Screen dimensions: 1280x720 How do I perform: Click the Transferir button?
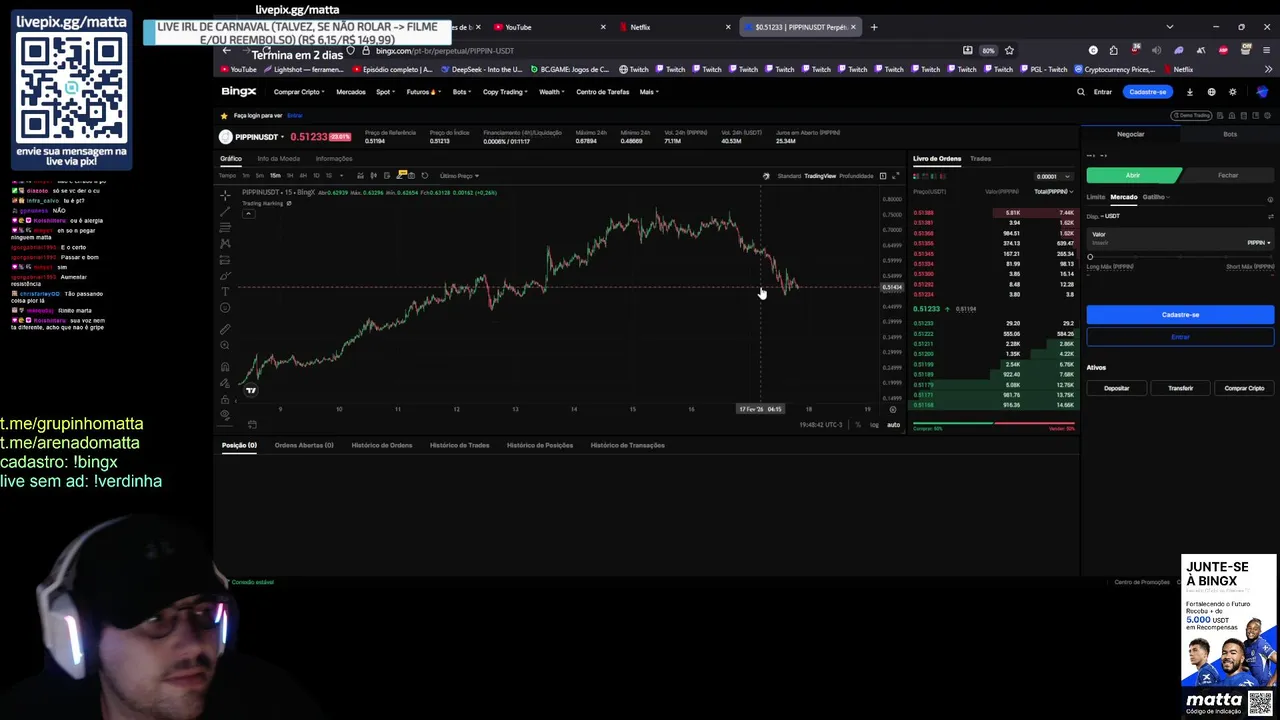[1180, 388]
